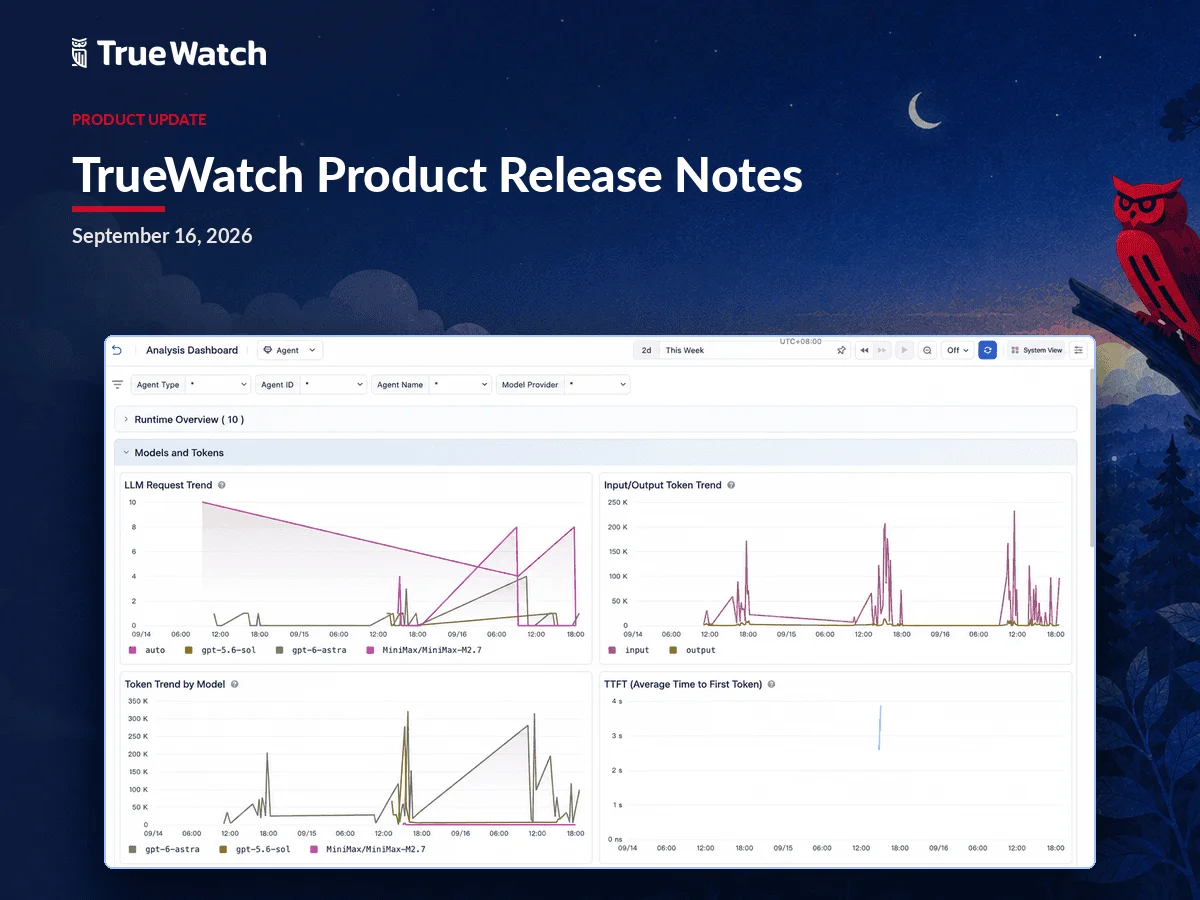Click the blue refresh button
Viewport: 1200px width, 900px height.
point(987,350)
